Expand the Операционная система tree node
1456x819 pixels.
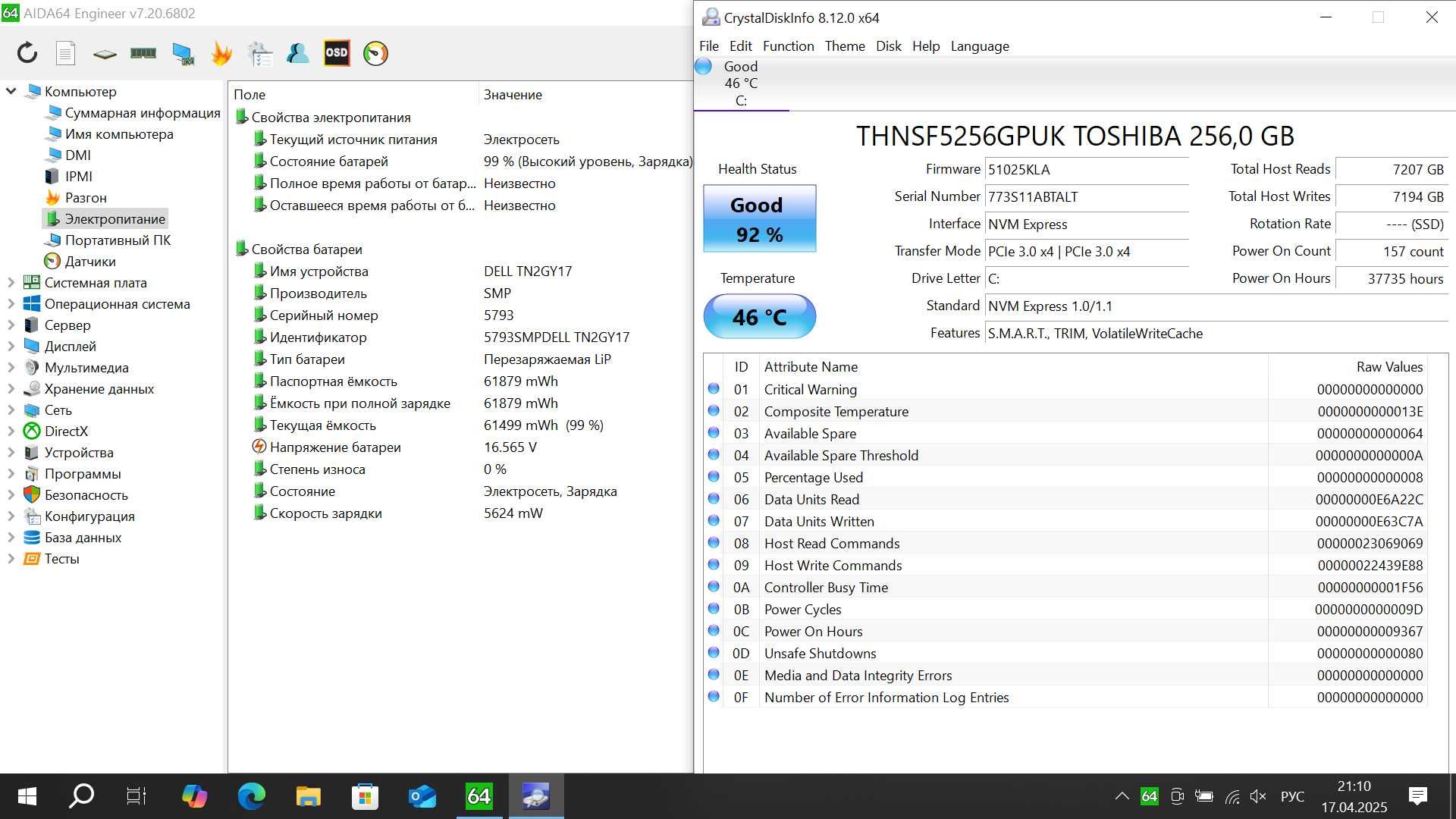coord(11,303)
